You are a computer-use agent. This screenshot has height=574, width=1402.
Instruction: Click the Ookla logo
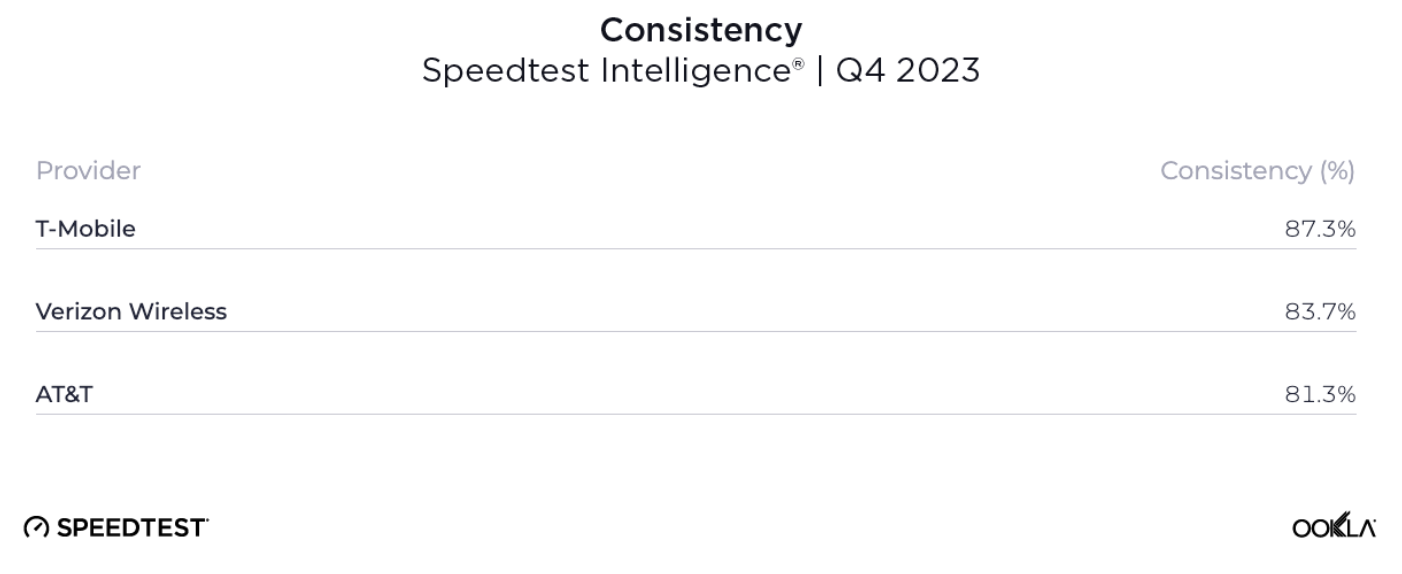tap(1334, 527)
